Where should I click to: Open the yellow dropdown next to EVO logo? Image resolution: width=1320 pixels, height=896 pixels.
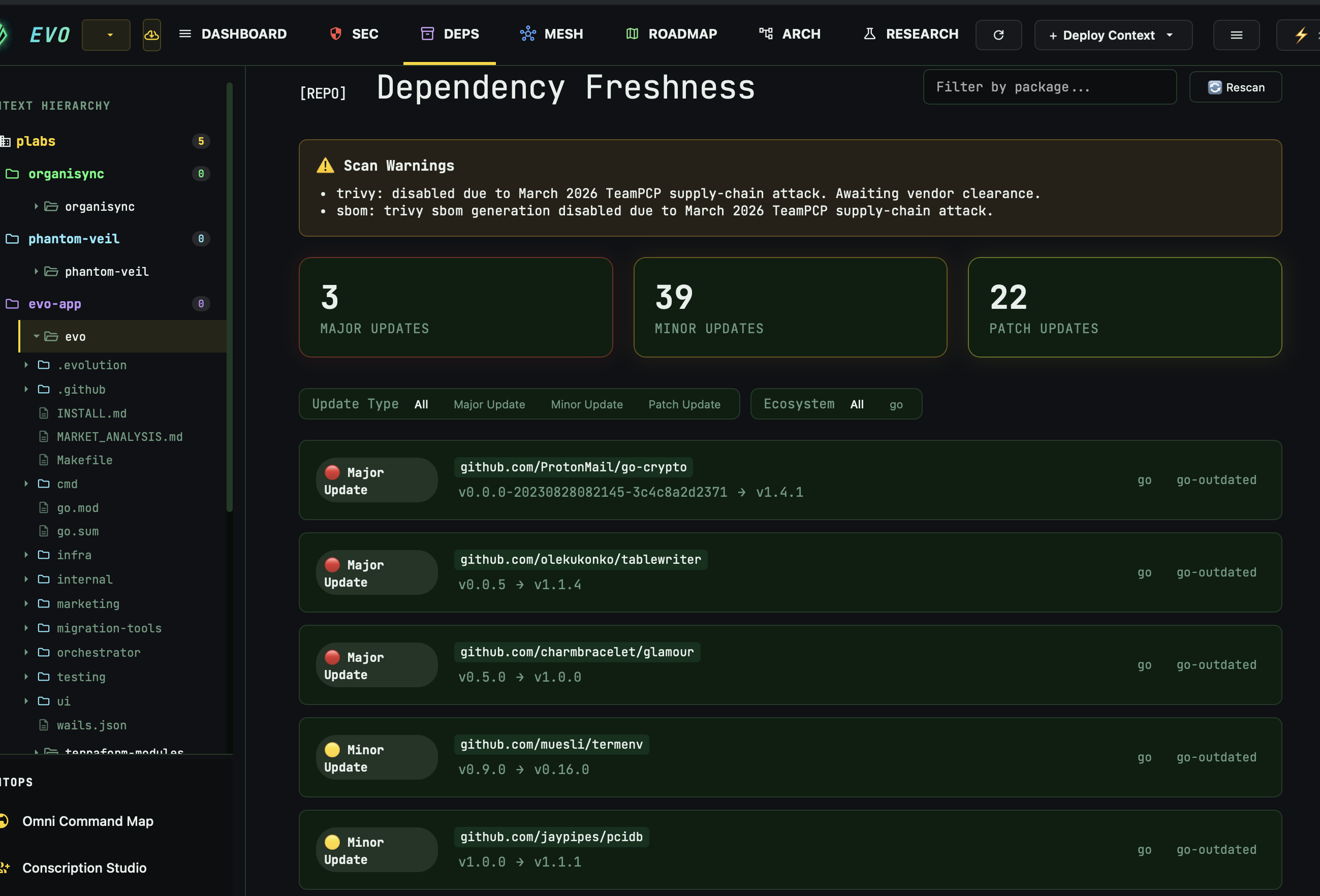click(x=106, y=35)
